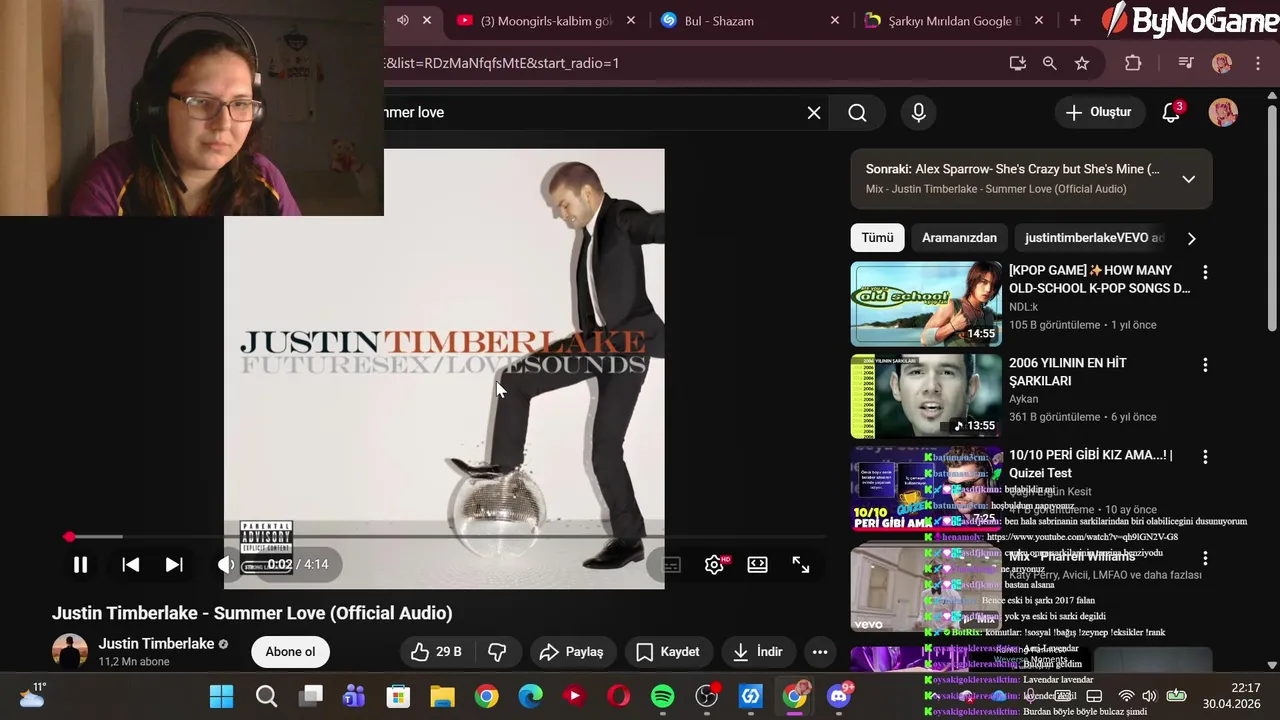Image resolution: width=1280 pixels, height=720 pixels.
Task: Open Windows taskbar Search
Action: (x=266, y=696)
